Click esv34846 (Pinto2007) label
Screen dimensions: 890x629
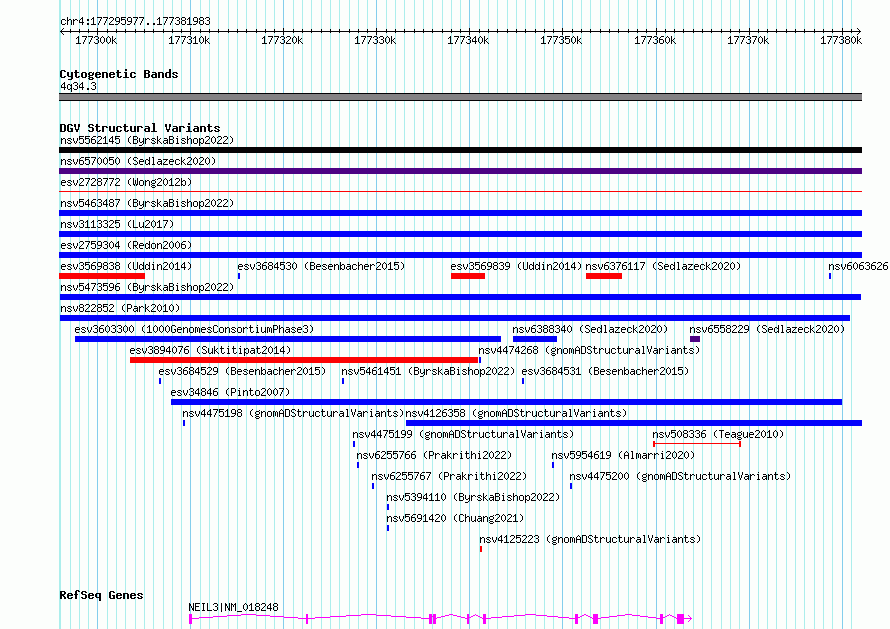[x=230, y=392]
